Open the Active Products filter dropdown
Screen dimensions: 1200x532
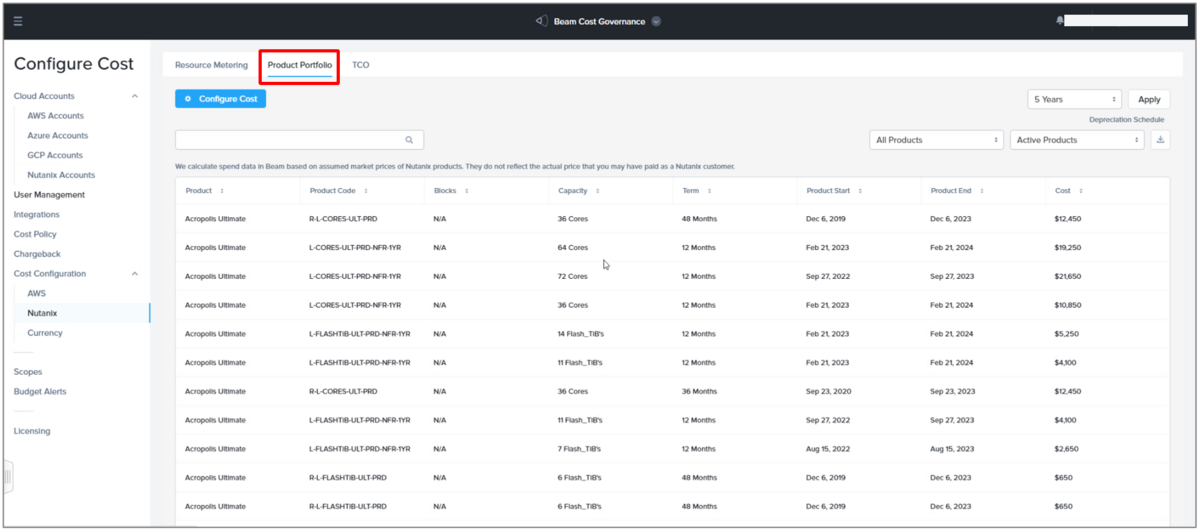[x=1077, y=140]
